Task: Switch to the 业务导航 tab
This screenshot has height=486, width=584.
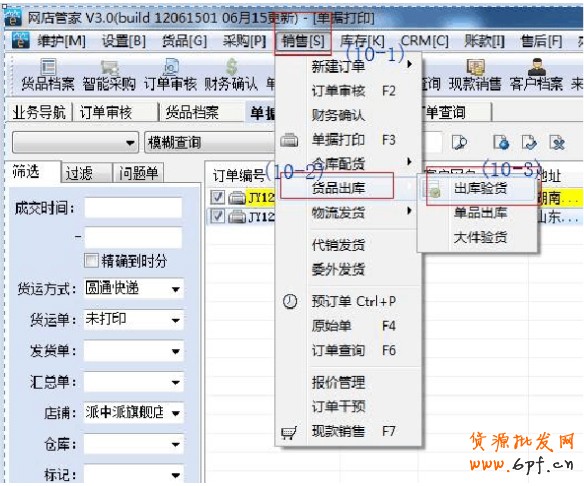Action: click(39, 112)
